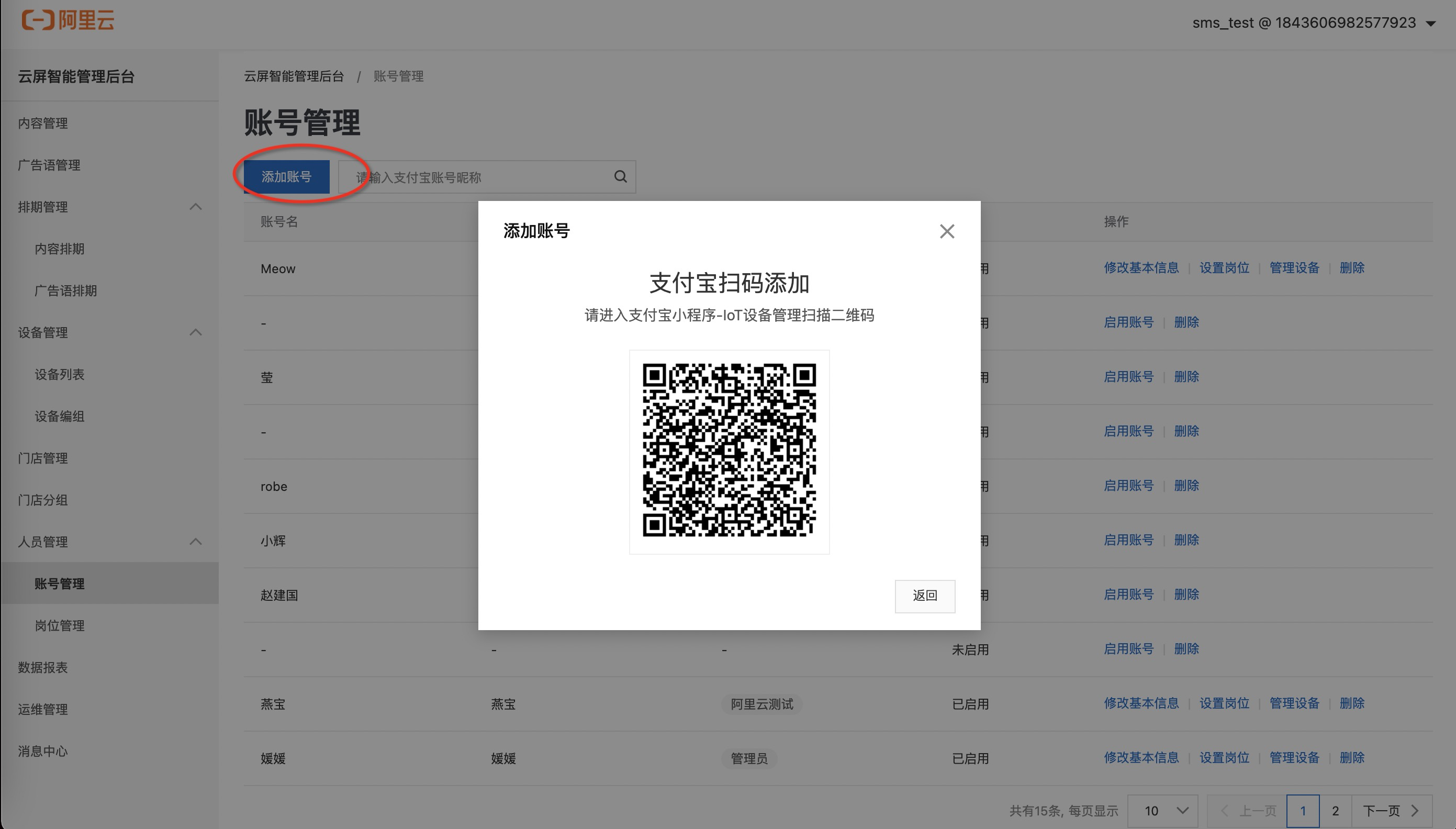Collapse the 设备管理 menu chevron
The height and width of the screenshot is (829, 1456).
click(x=195, y=332)
